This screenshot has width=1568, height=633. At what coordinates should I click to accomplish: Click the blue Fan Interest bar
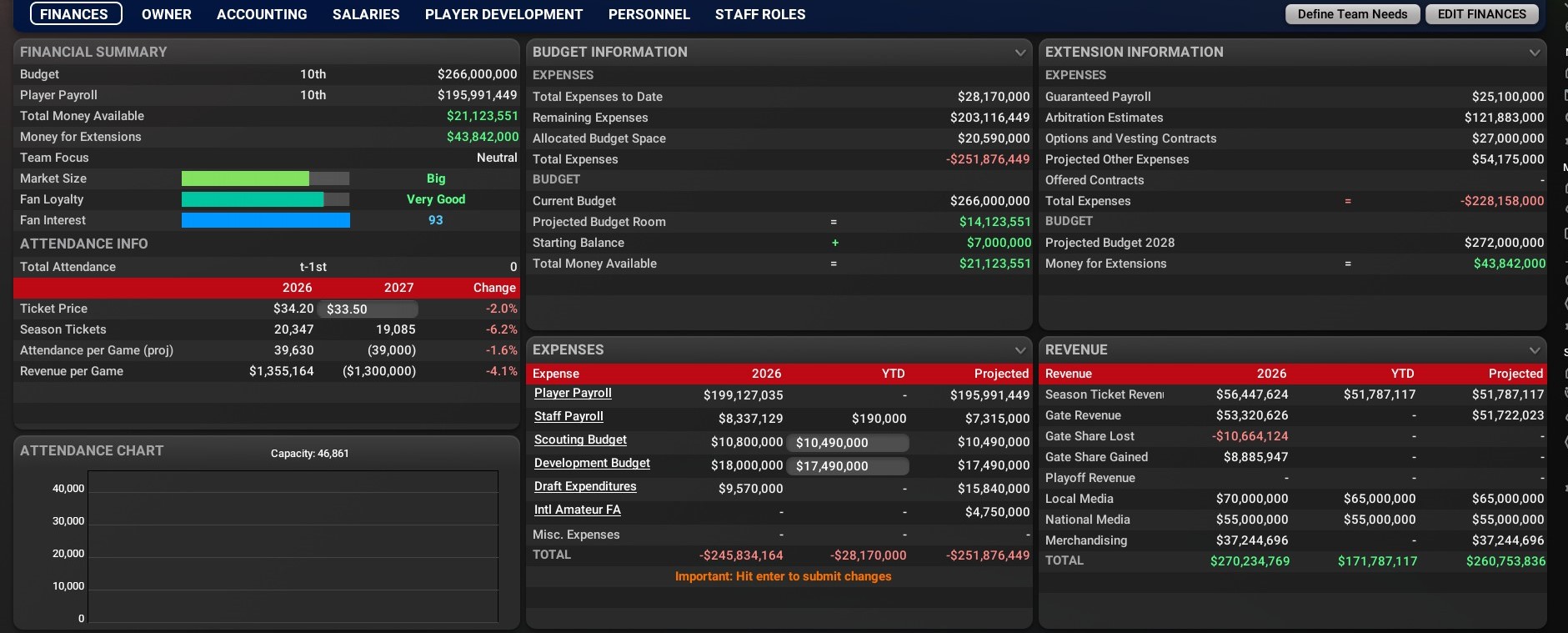pyautogui.click(x=265, y=220)
